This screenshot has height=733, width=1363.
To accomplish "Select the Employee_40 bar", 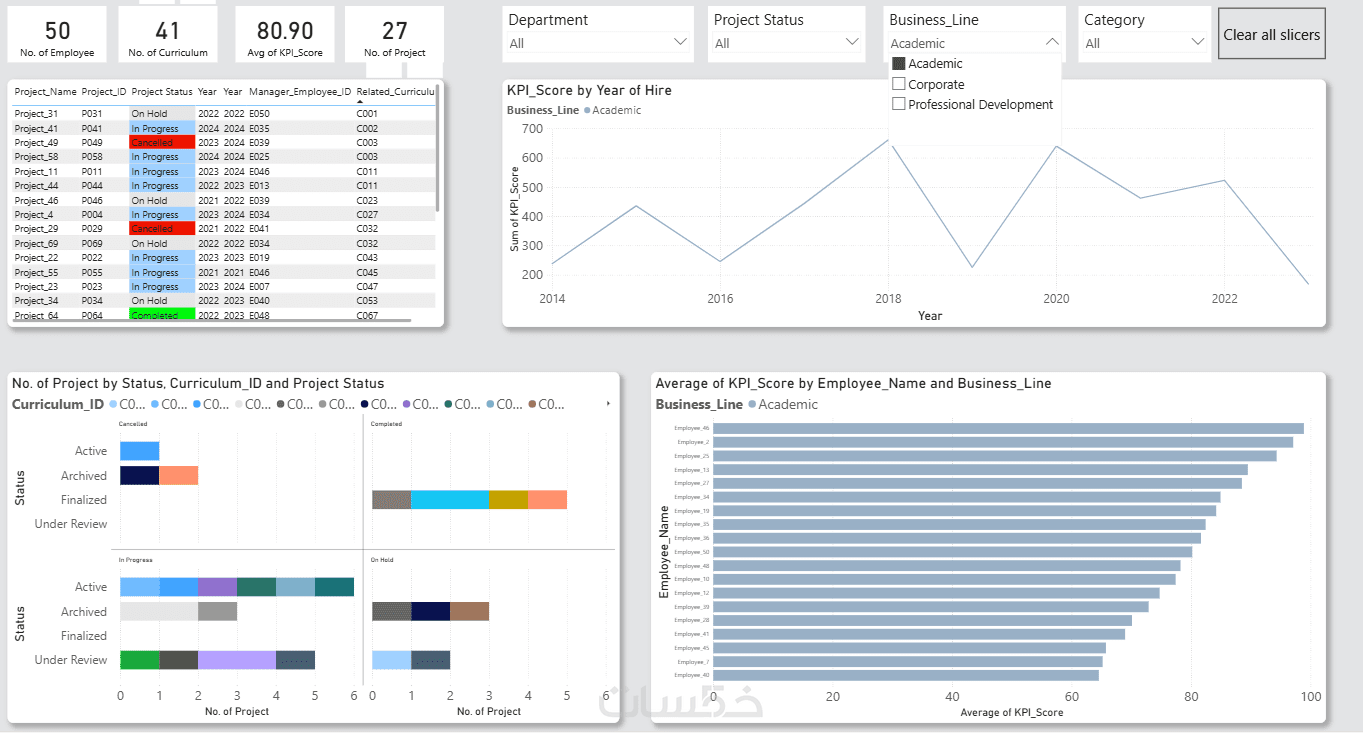I will [x=906, y=675].
